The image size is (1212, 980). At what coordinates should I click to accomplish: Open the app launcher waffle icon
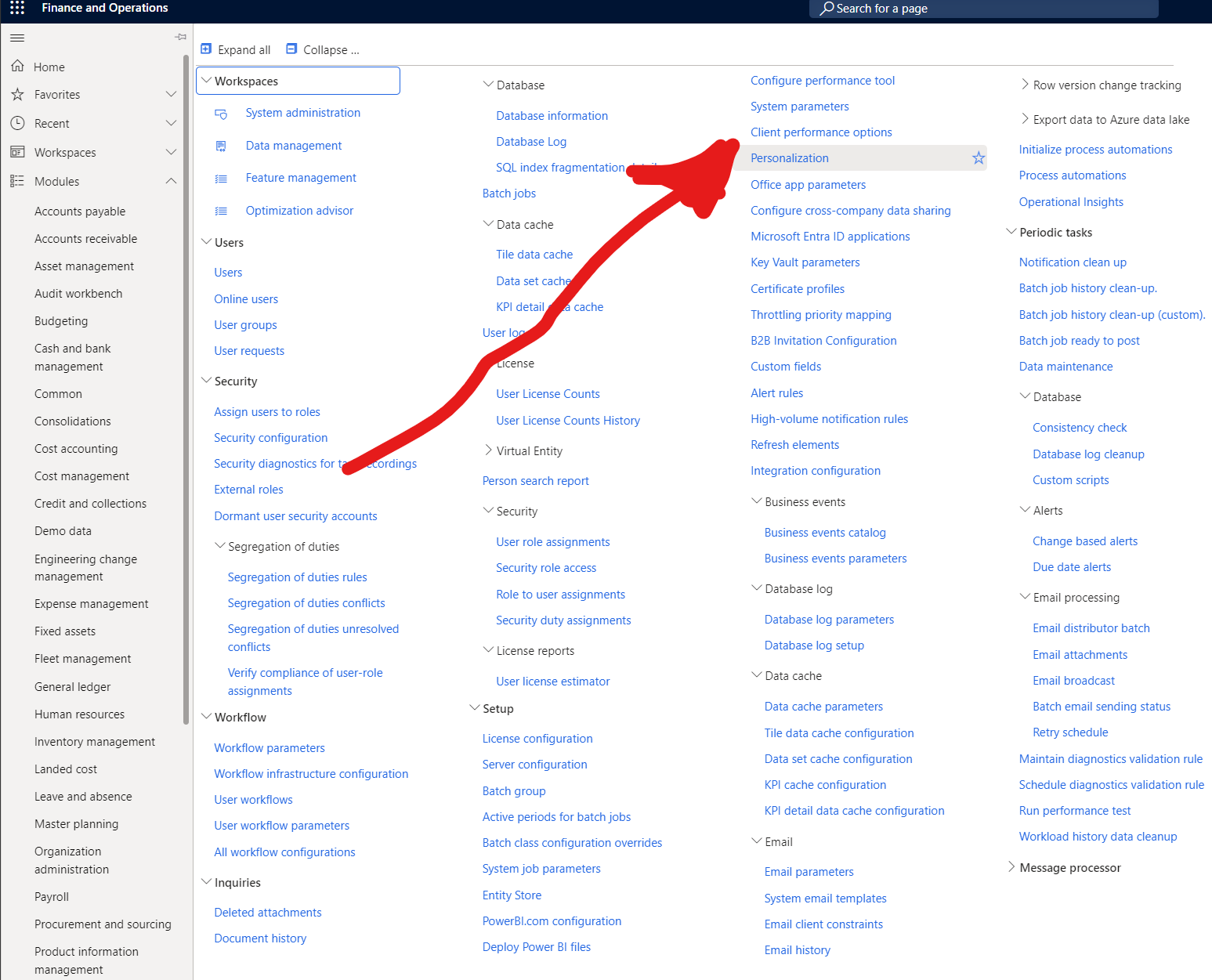click(x=16, y=9)
